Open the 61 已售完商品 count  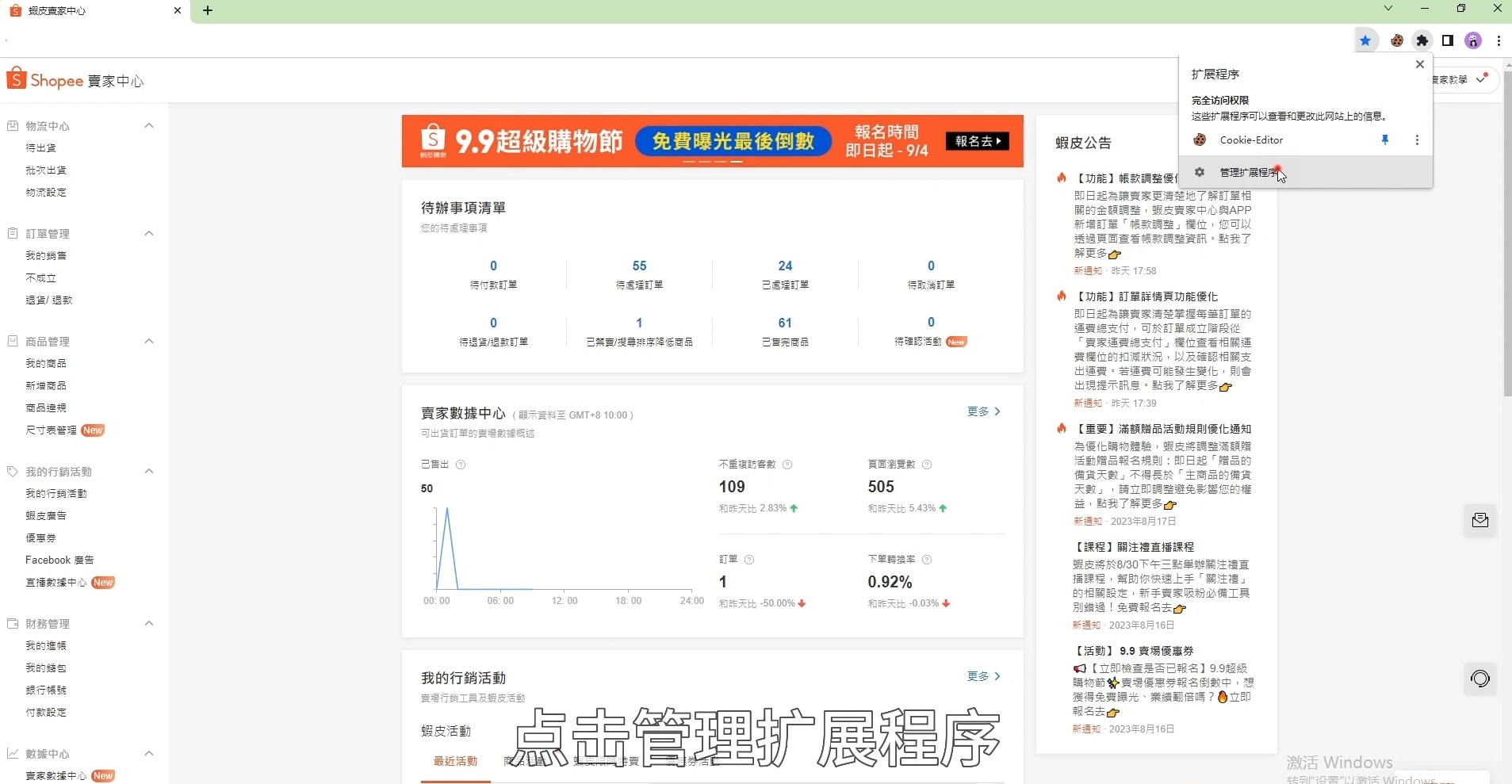point(785,323)
